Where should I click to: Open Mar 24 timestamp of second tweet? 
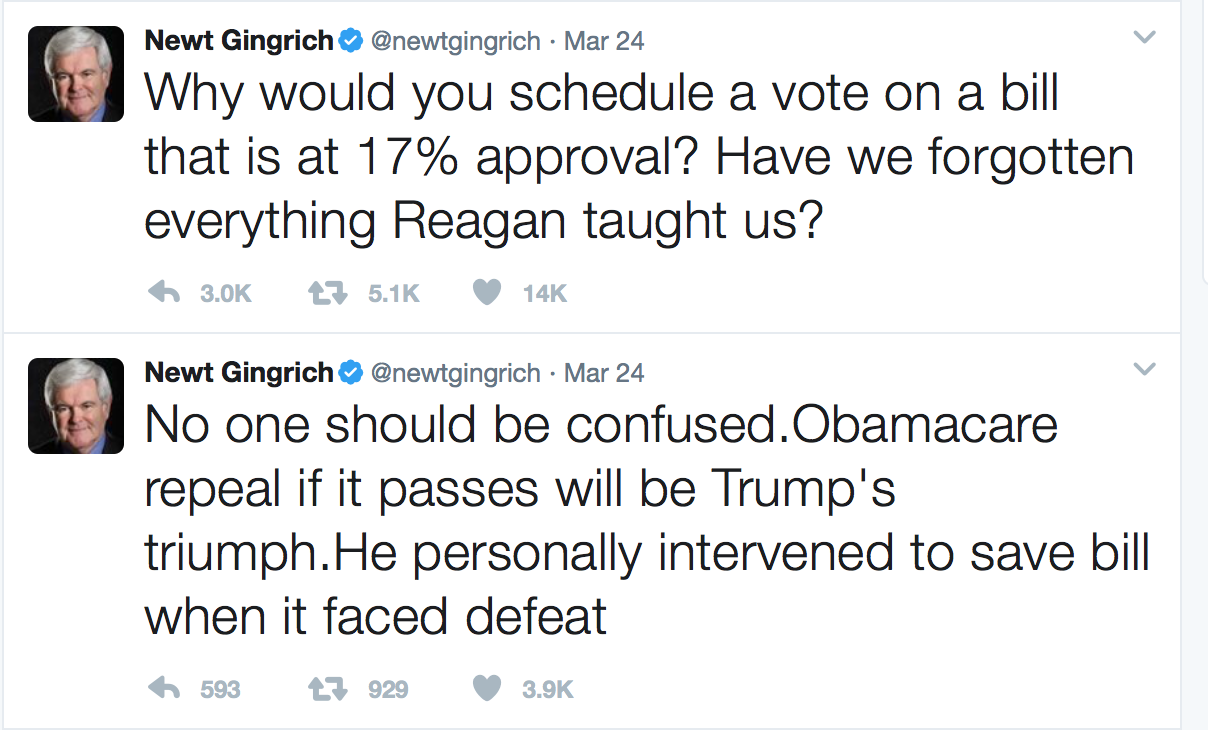[604, 373]
